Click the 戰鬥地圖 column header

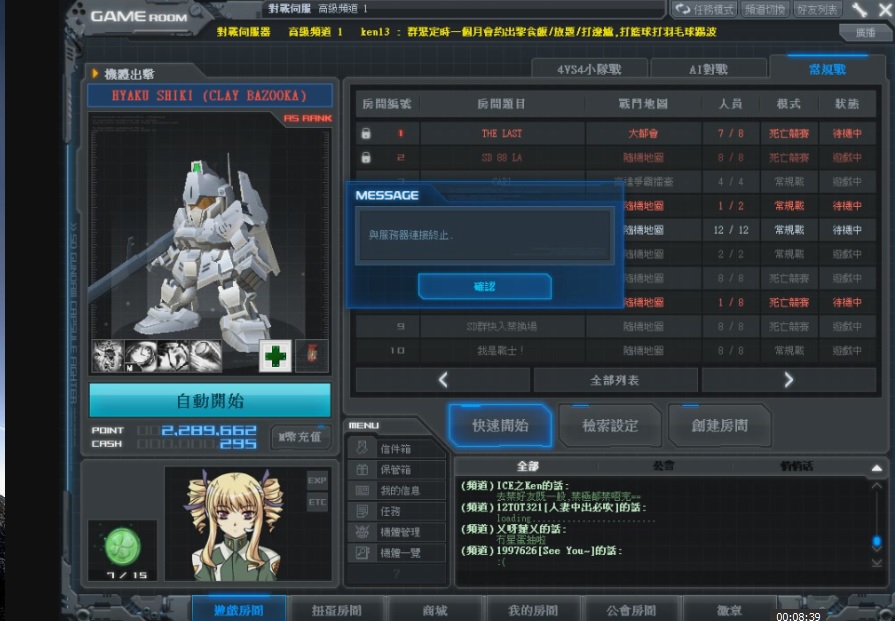(x=643, y=104)
